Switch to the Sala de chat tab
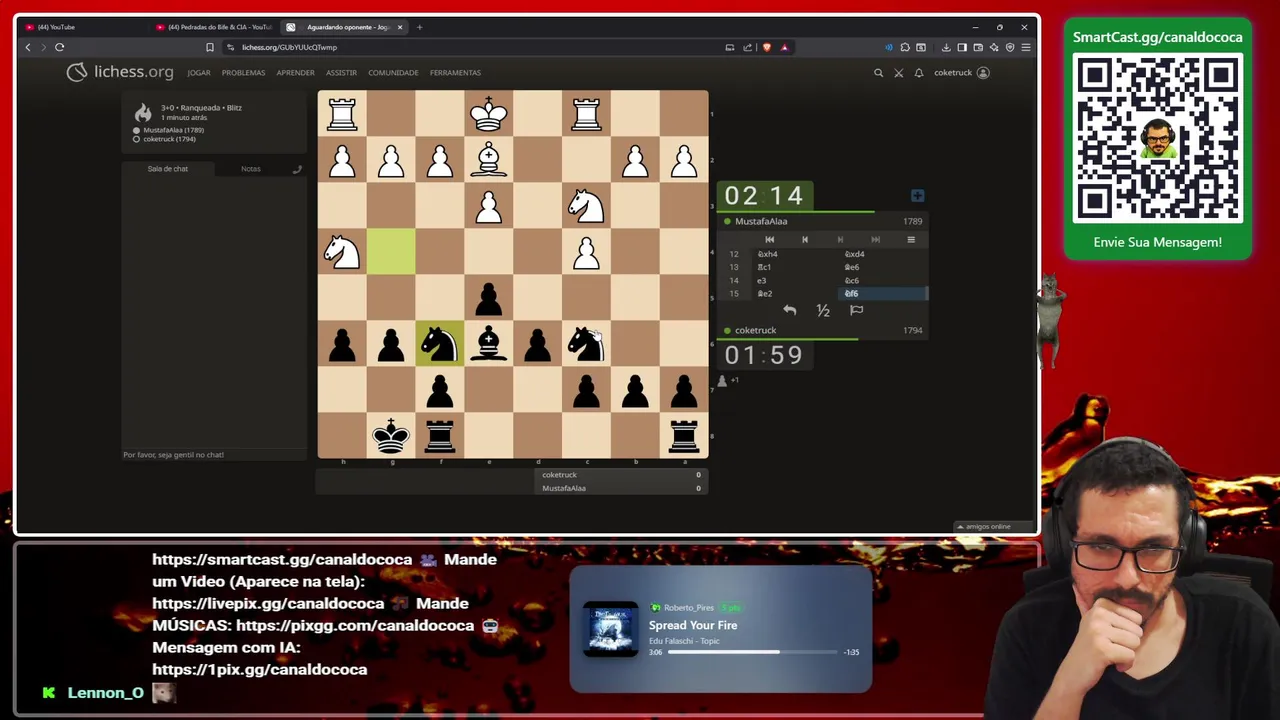The width and height of the screenshot is (1280, 720). point(168,169)
